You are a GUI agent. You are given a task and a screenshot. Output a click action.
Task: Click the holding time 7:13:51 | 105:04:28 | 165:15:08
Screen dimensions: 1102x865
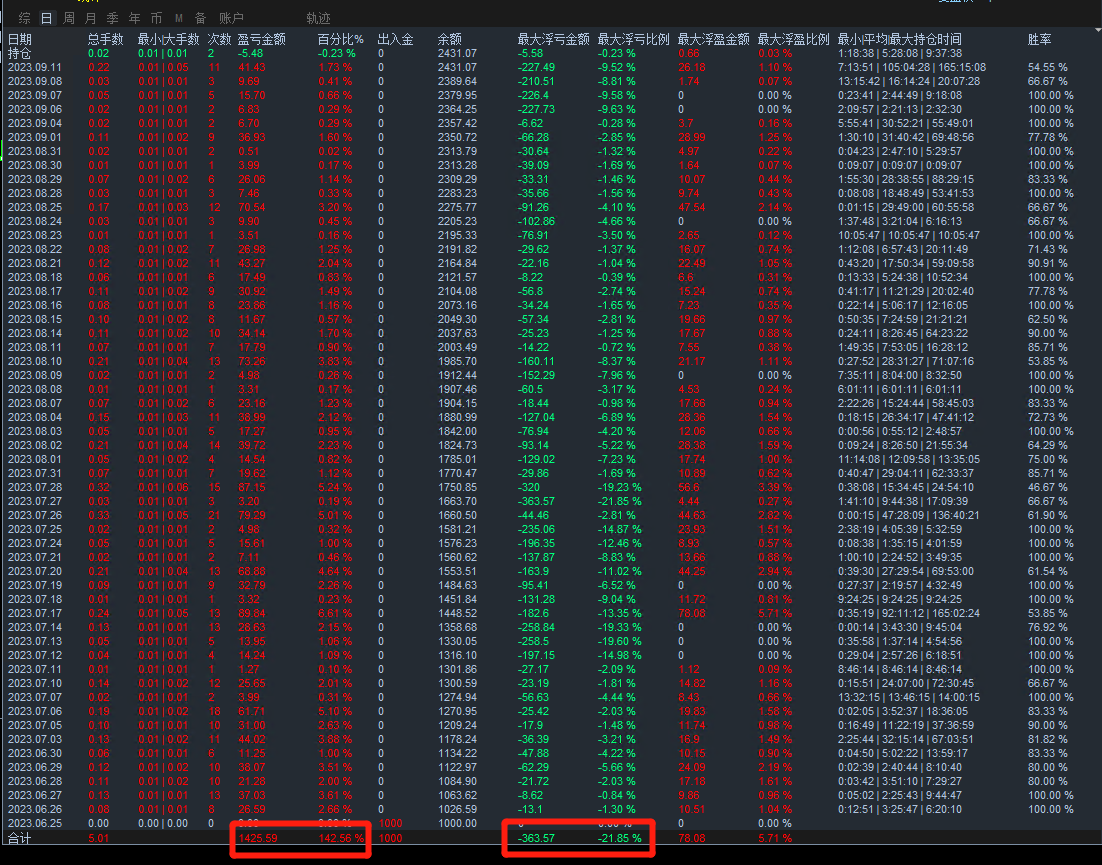click(x=912, y=67)
